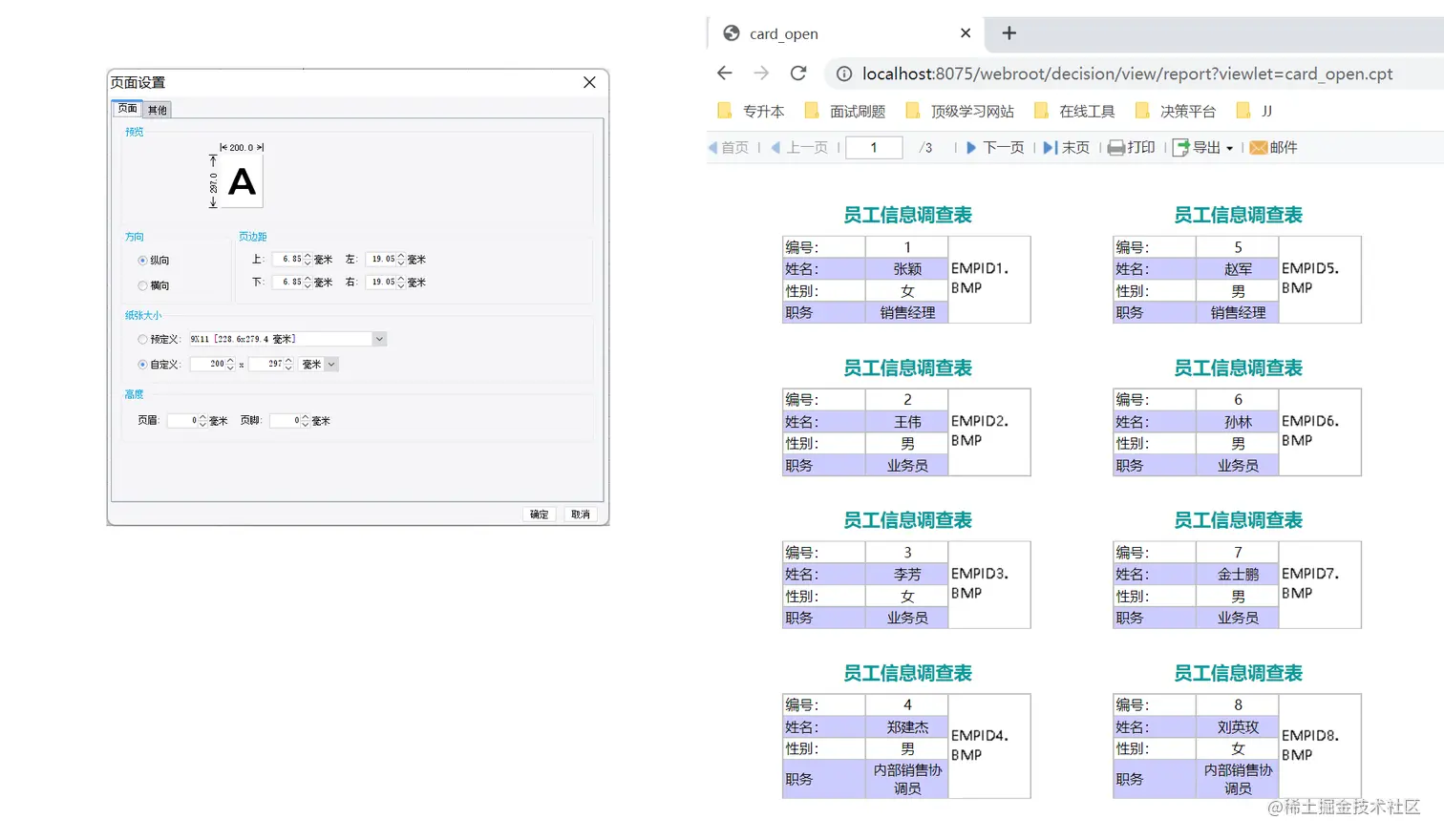
Task: Adjust the top margin 上 spinner
Action: coord(308,259)
